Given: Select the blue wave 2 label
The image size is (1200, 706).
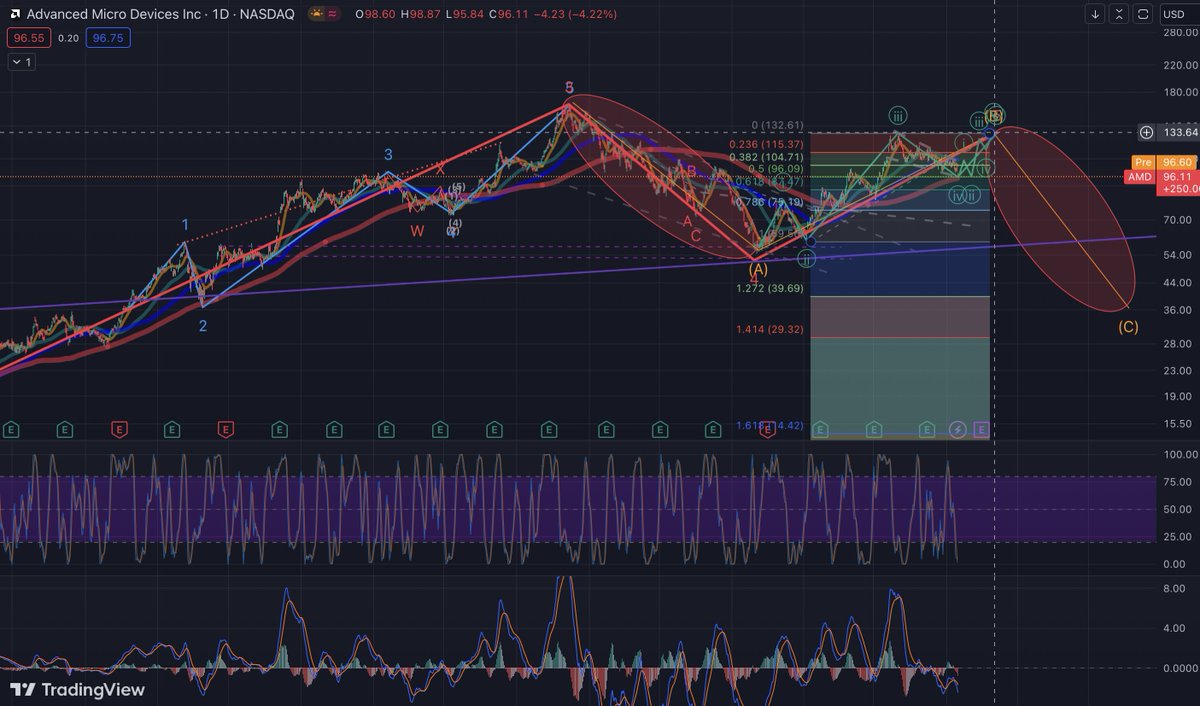Looking at the screenshot, I should pyautogui.click(x=202, y=326).
